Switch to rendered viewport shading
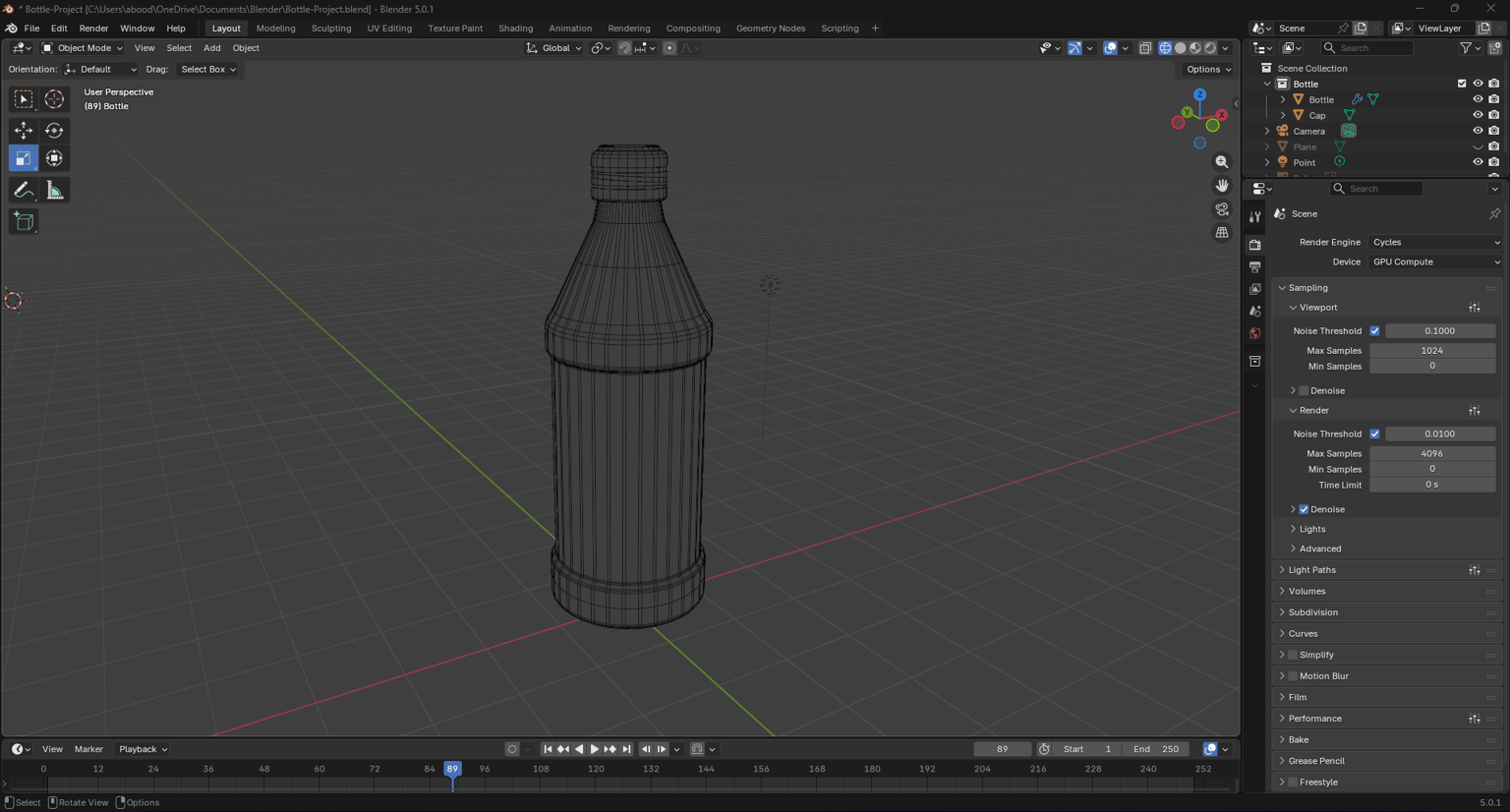The width and height of the screenshot is (1510, 812). coord(1210,48)
